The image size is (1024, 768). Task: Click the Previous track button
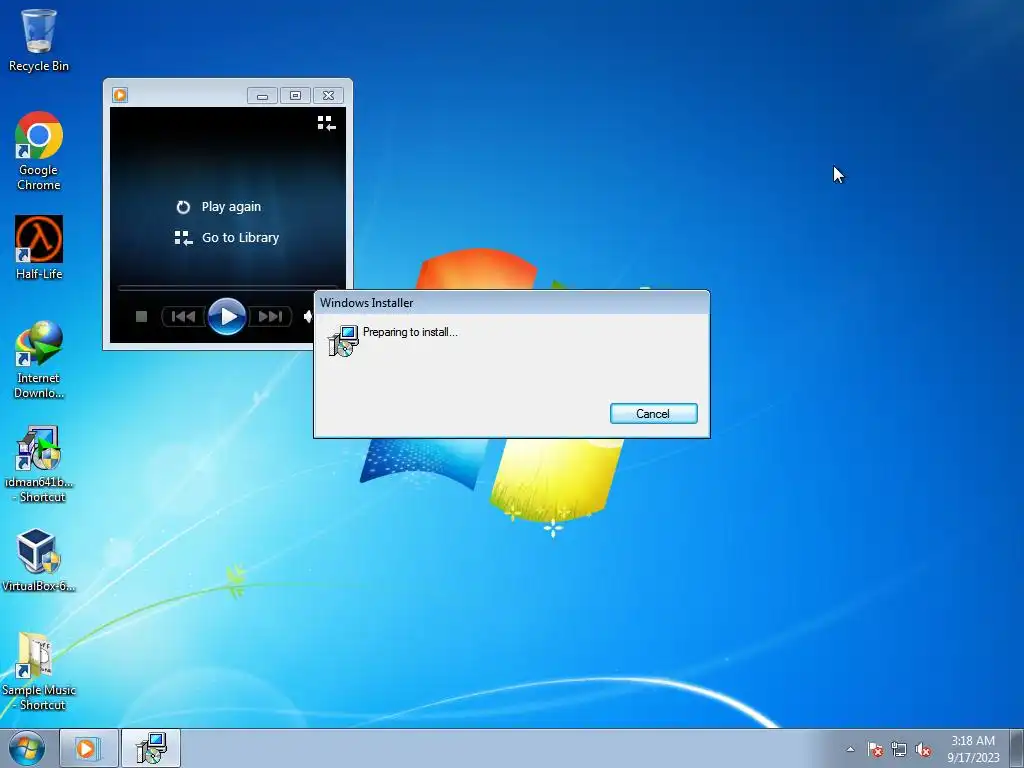click(184, 317)
